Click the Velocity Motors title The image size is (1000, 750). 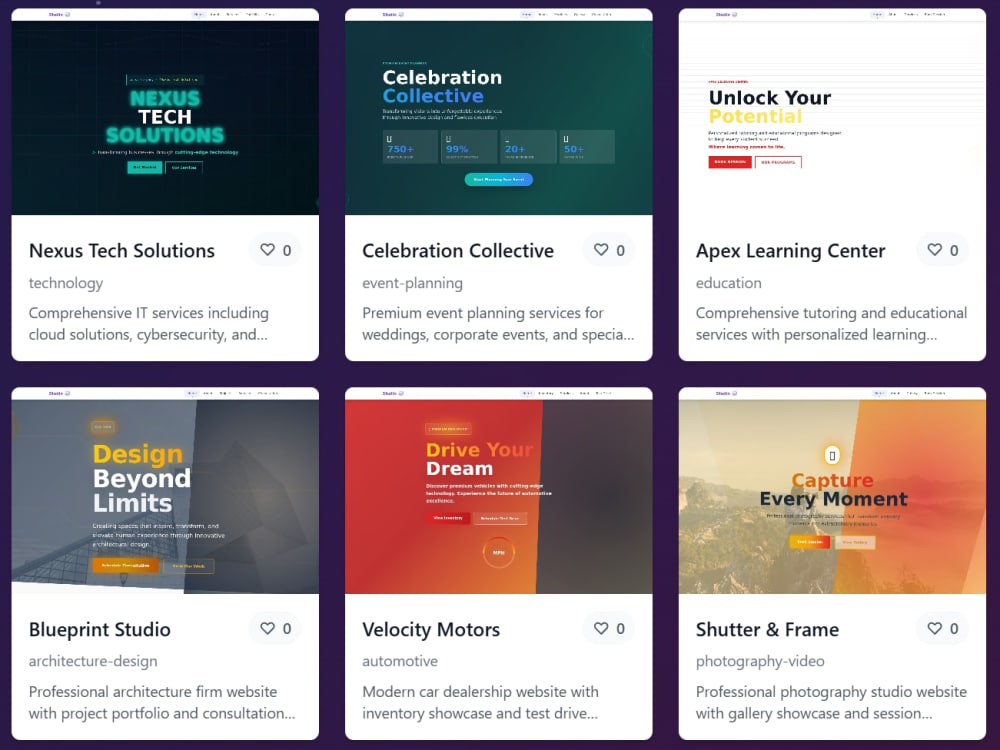click(431, 629)
